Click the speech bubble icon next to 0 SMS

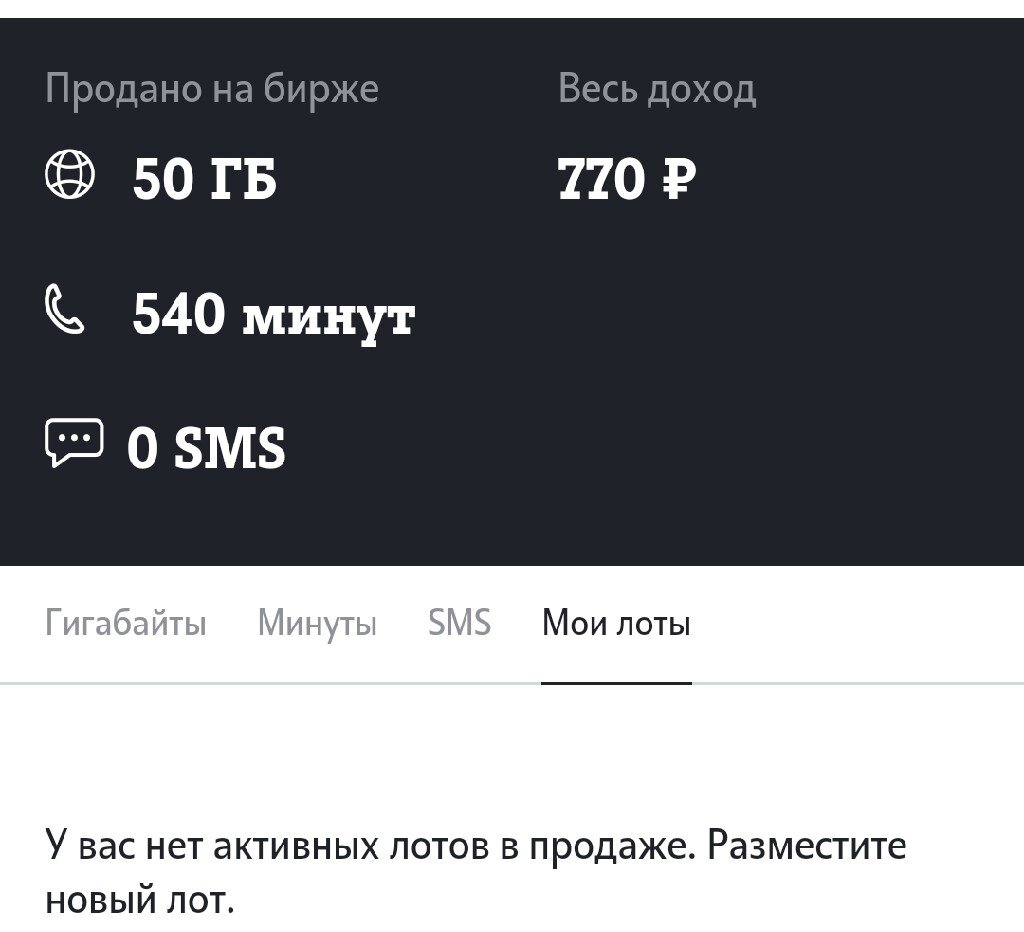[75, 440]
